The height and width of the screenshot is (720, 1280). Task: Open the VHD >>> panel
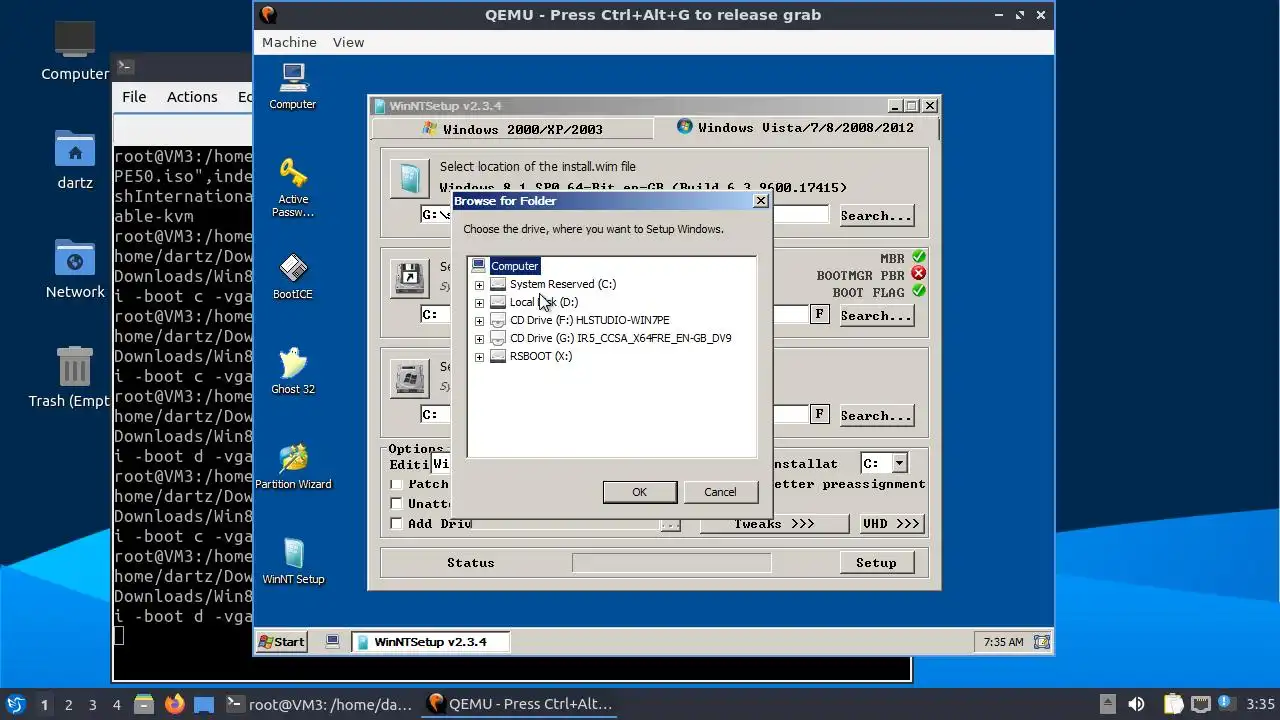(891, 524)
